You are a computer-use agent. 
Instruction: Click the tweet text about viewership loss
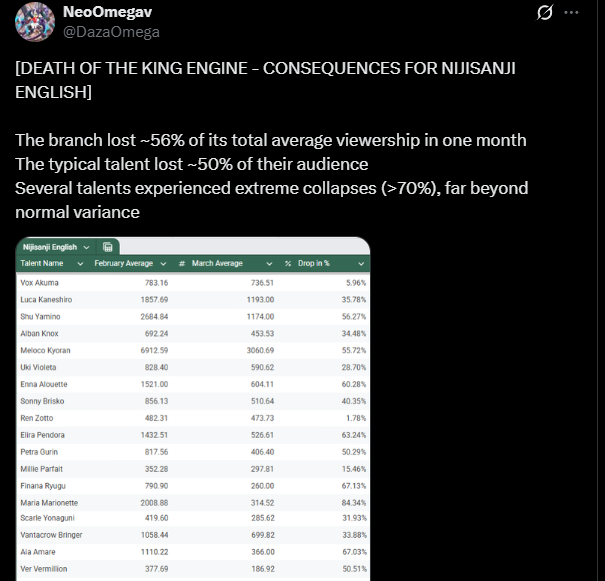(x=271, y=140)
